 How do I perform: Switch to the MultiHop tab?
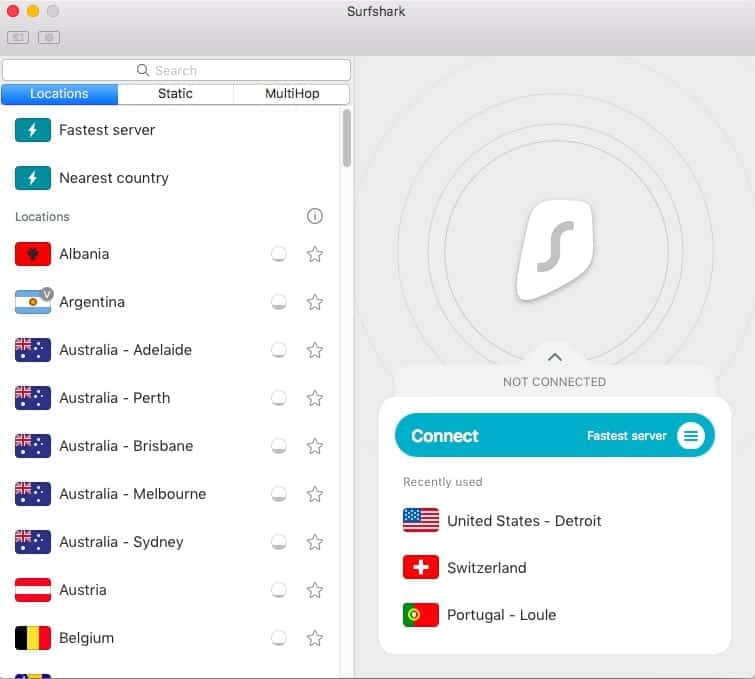click(292, 94)
